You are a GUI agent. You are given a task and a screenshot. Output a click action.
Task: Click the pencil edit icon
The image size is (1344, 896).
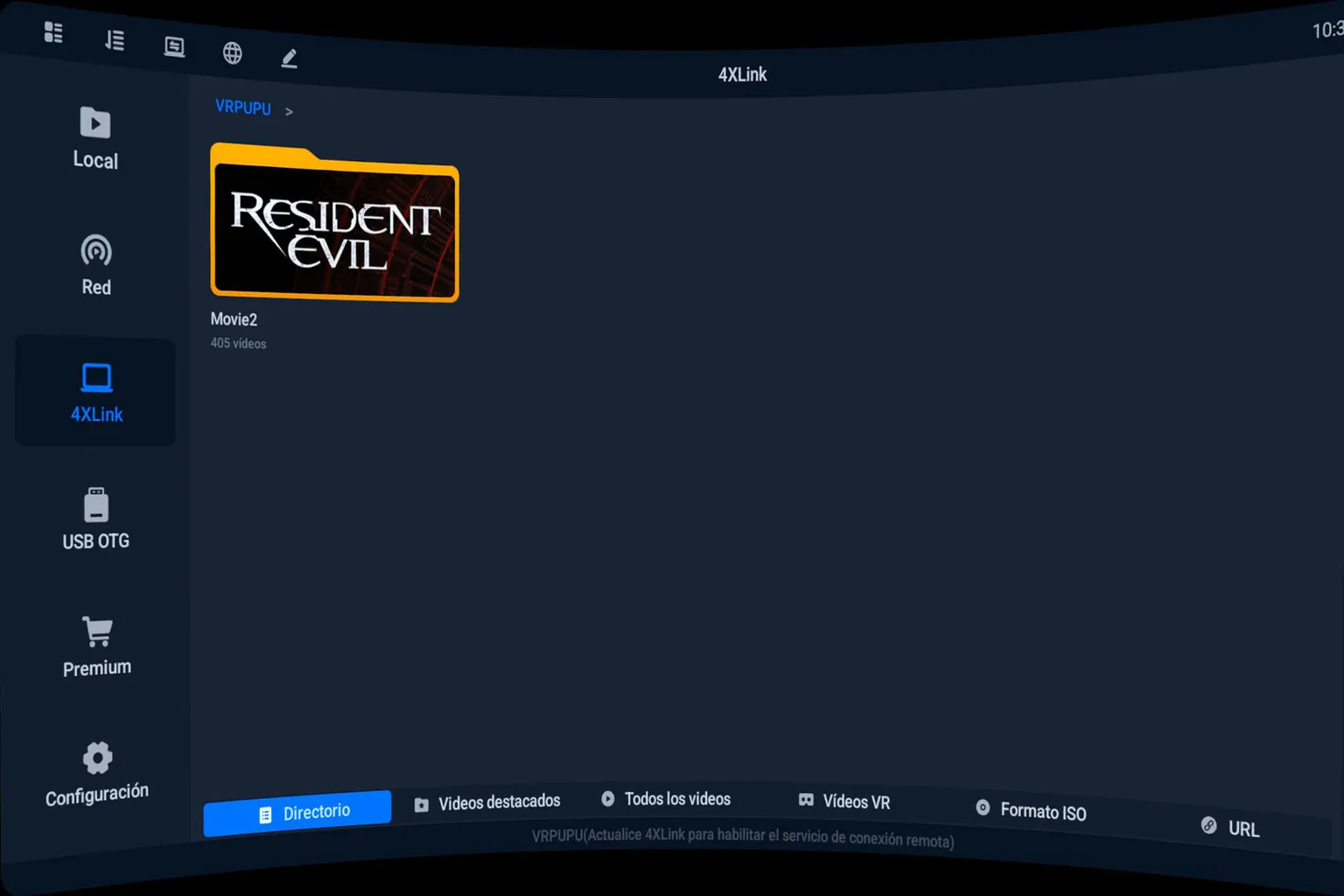290,59
